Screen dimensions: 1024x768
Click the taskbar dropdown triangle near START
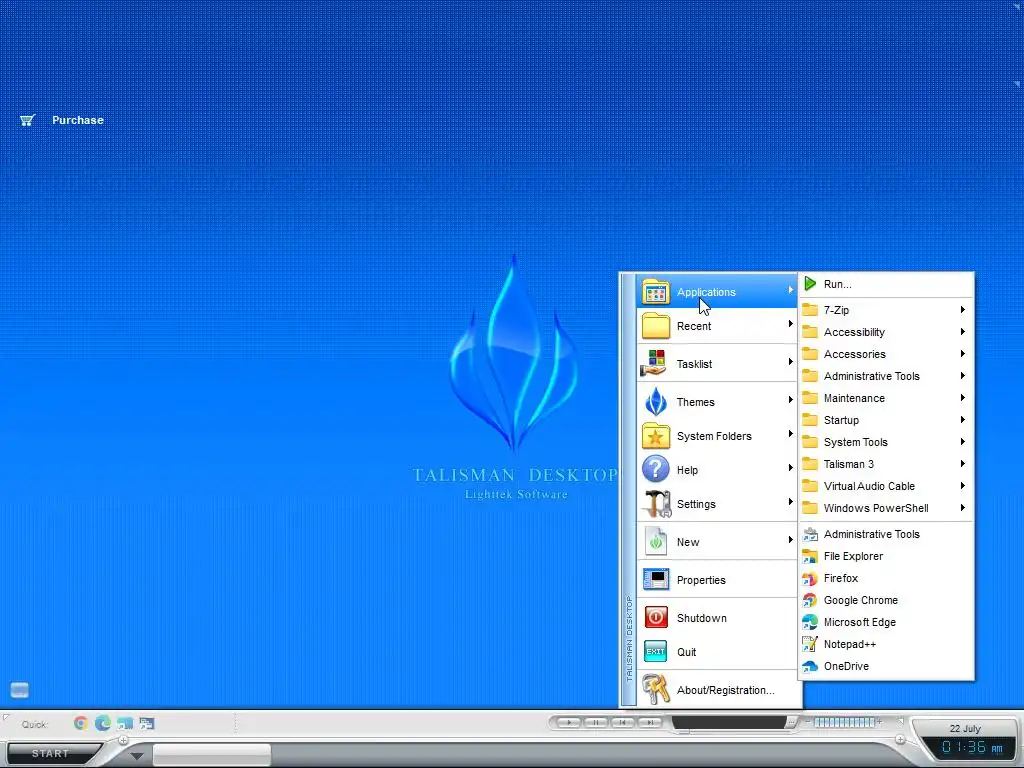(136, 756)
